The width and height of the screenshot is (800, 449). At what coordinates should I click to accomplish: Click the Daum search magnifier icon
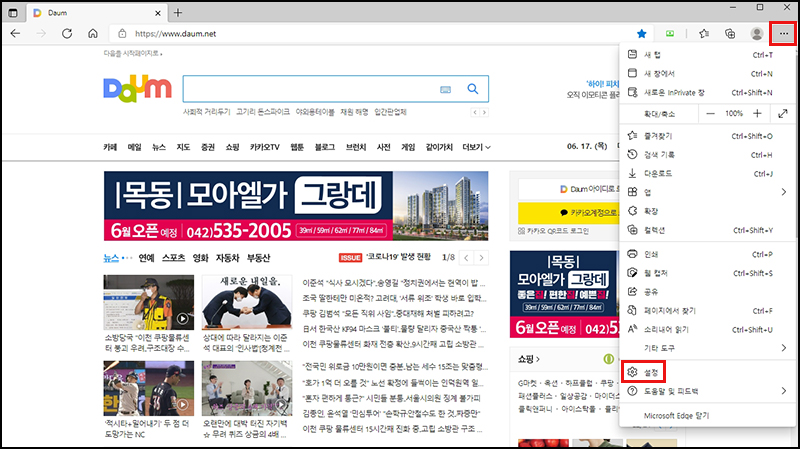pos(473,89)
